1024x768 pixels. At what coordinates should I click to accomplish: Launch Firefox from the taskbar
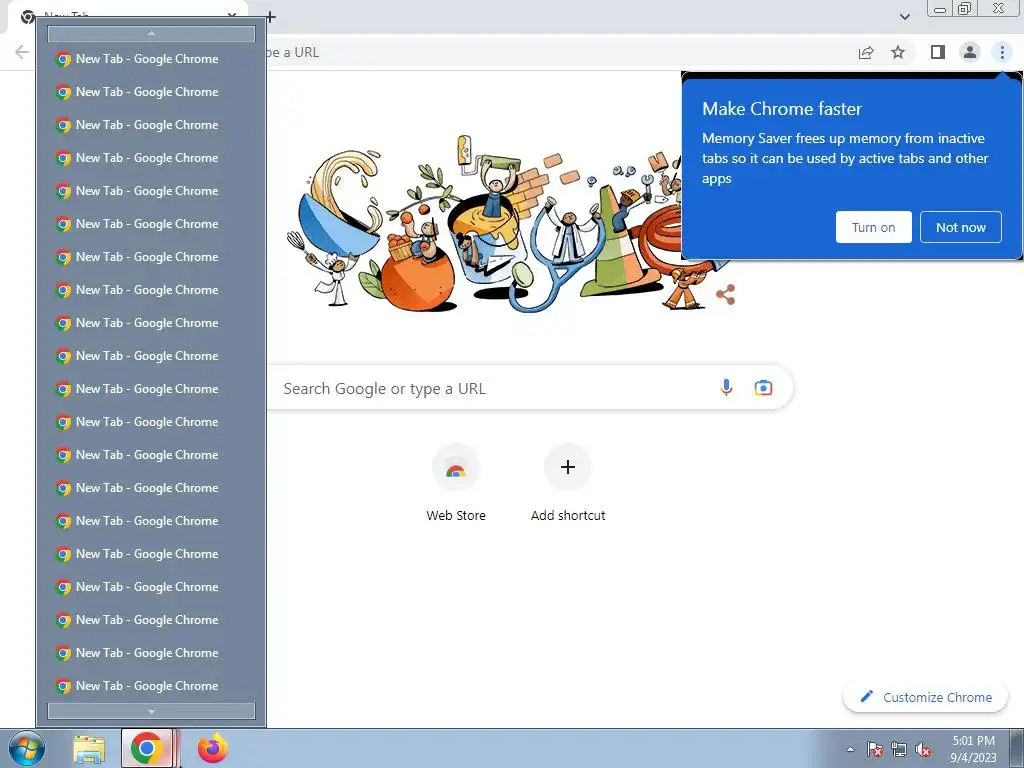[213, 748]
